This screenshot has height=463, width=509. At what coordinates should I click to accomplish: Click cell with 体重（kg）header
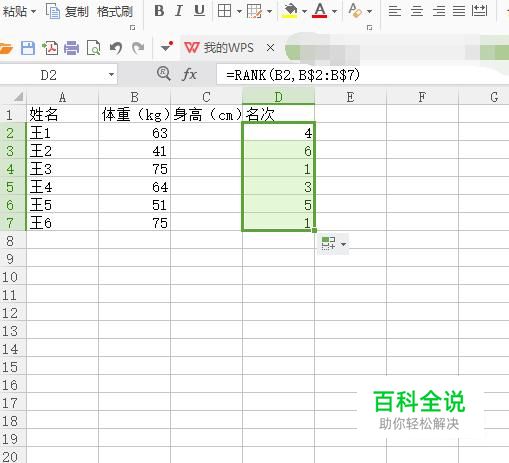point(134,115)
